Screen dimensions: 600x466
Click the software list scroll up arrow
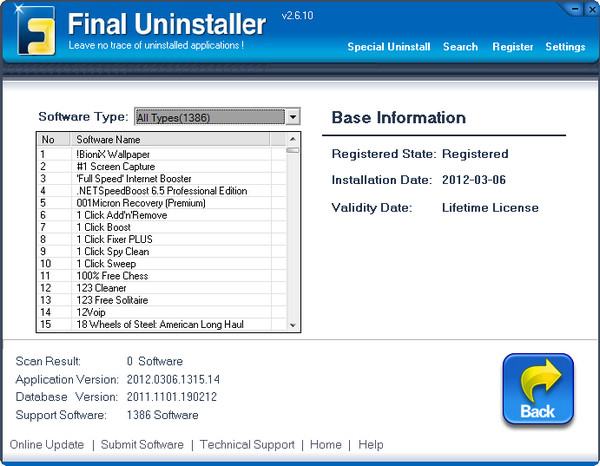tap(293, 139)
